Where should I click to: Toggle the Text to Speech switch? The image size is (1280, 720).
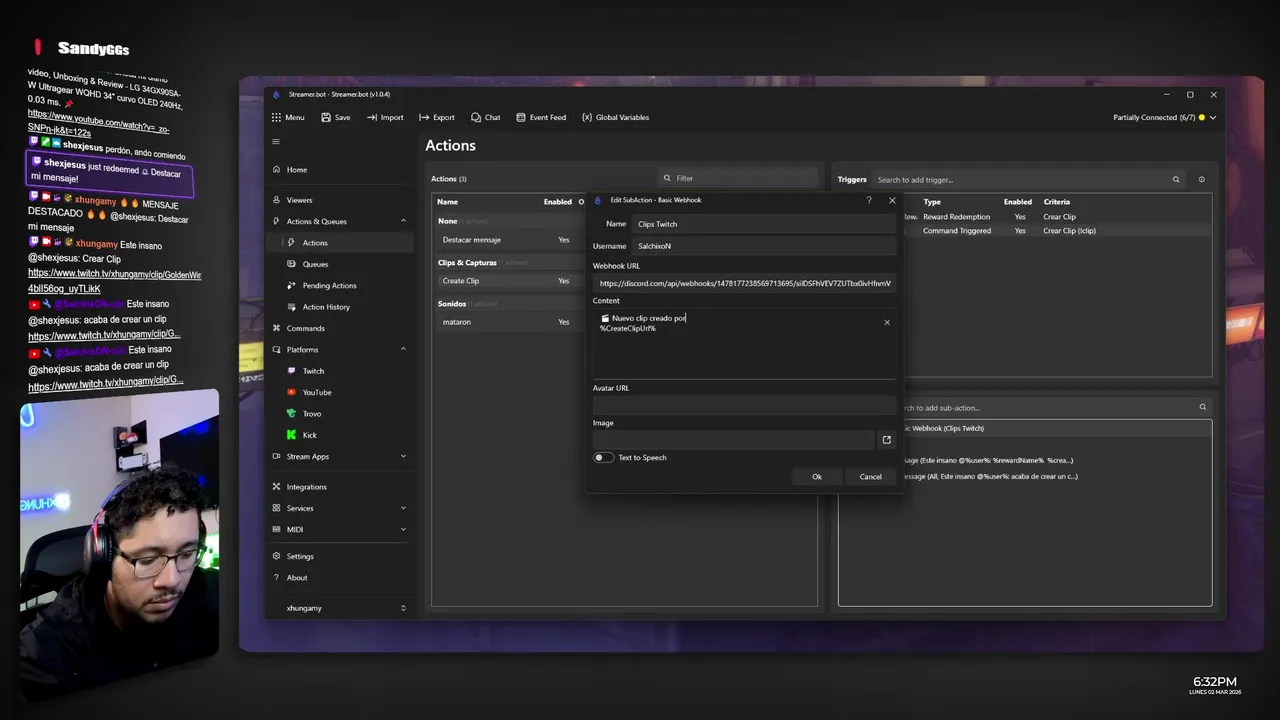pos(603,457)
